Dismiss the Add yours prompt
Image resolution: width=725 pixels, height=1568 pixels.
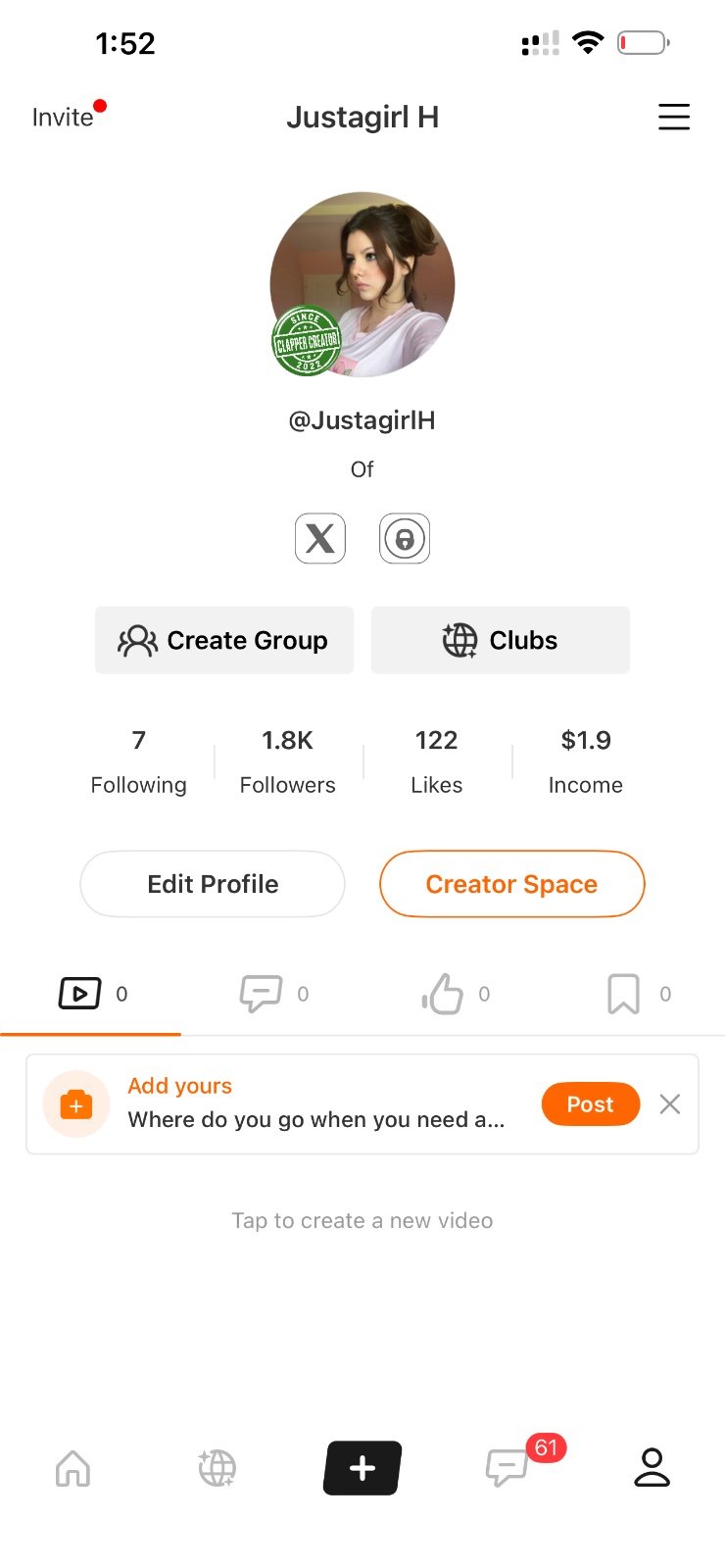click(x=670, y=1104)
